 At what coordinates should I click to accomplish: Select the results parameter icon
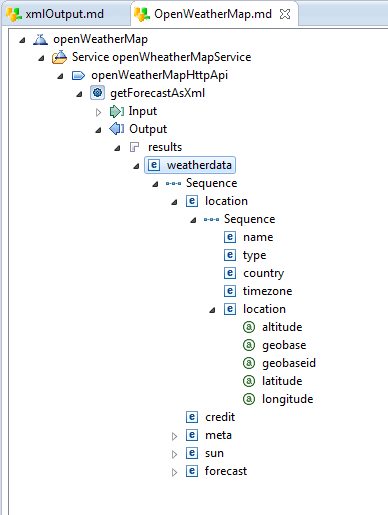point(134,147)
